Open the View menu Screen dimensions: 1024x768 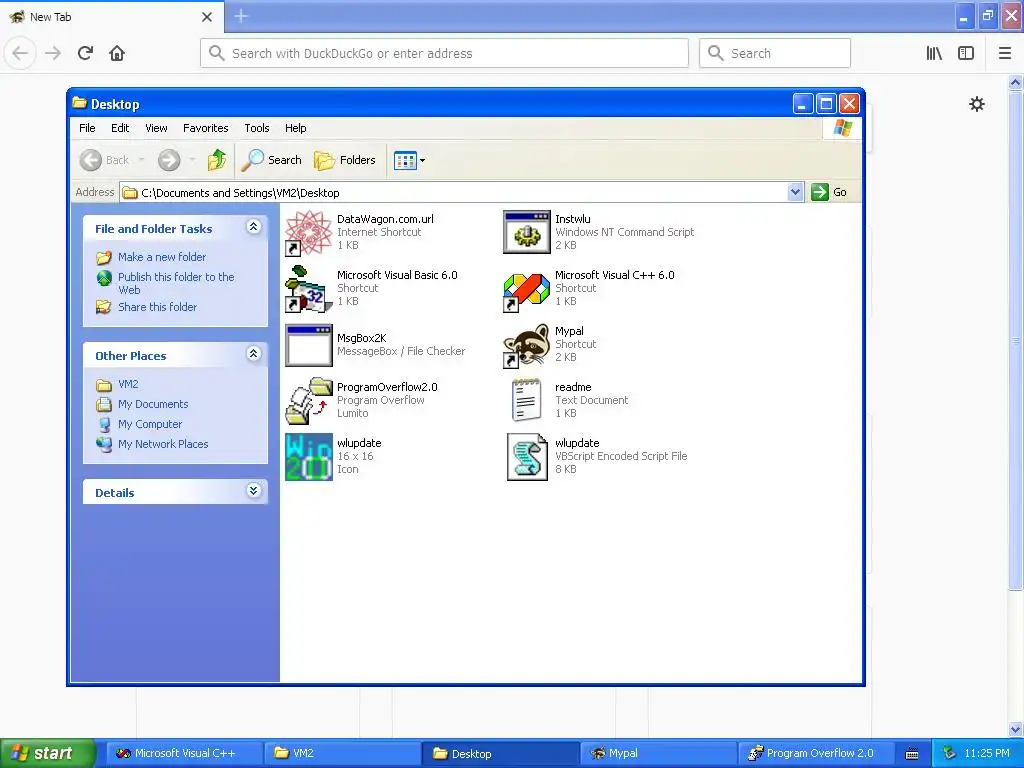(156, 128)
